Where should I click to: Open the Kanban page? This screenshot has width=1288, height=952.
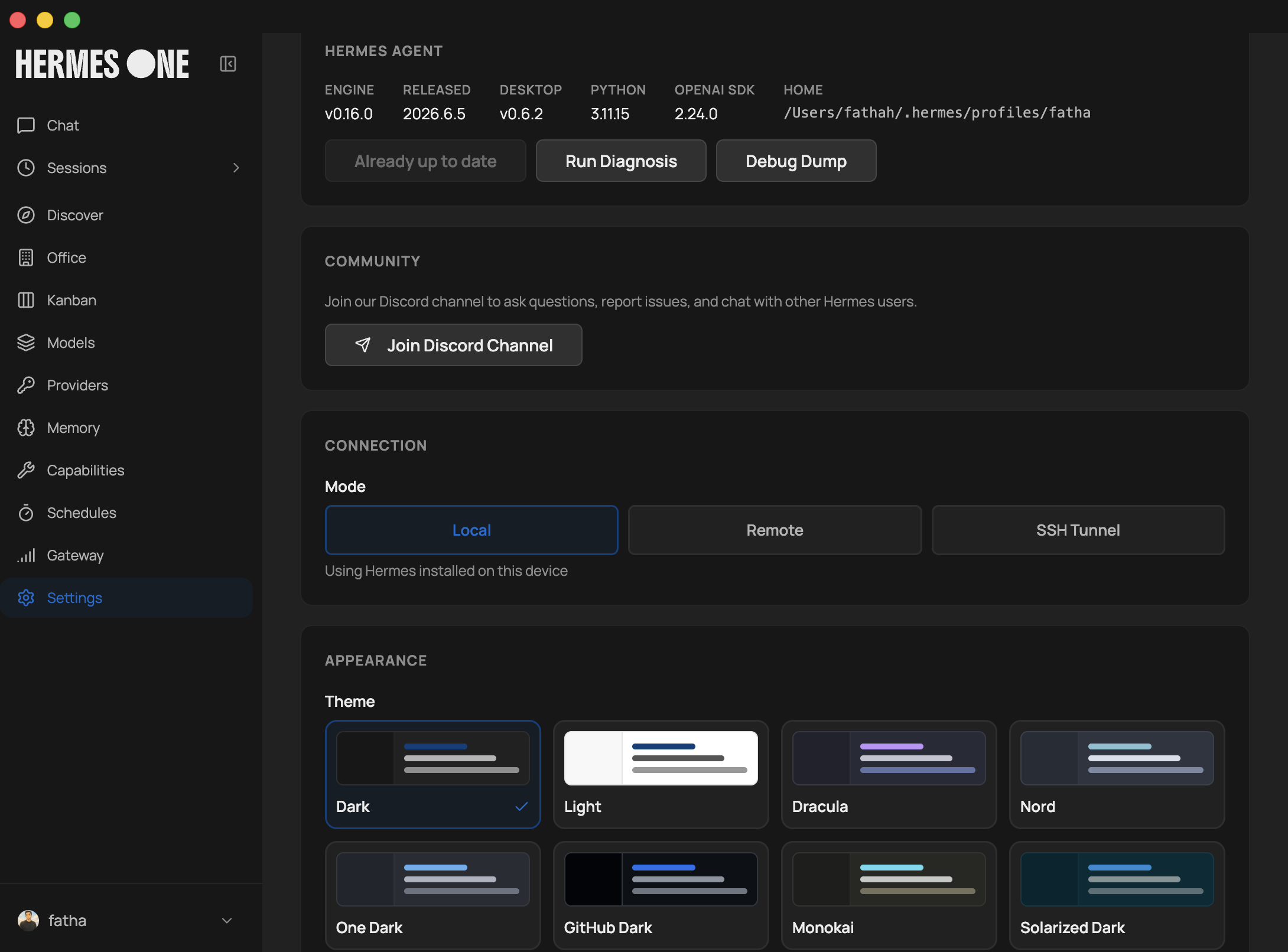(x=126, y=300)
